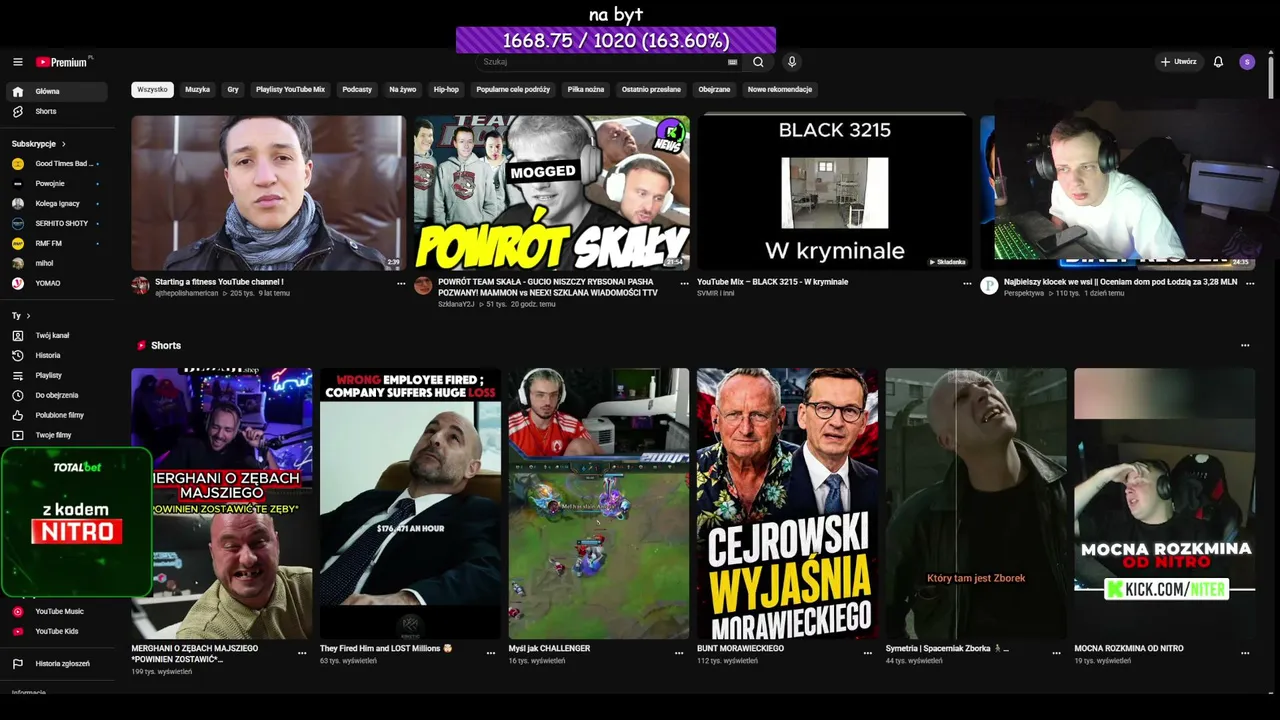The height and width of the screenshot is (720, 1280).
Task: Click the SzklanaY2J channel avatar under video
Action: (x=423, y=286)
